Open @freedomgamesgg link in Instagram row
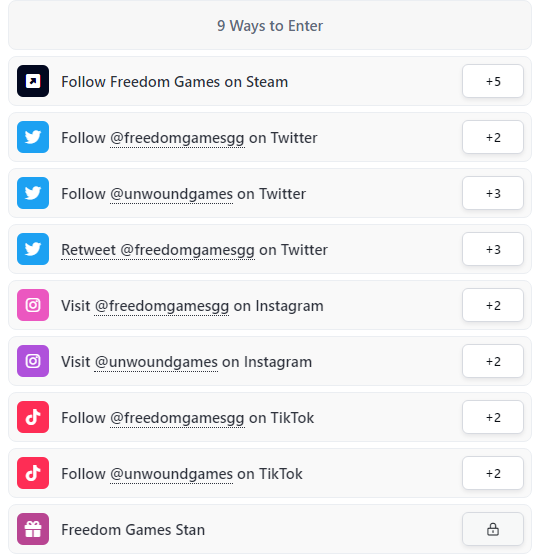The image size is (540, 560). (162, 306)
